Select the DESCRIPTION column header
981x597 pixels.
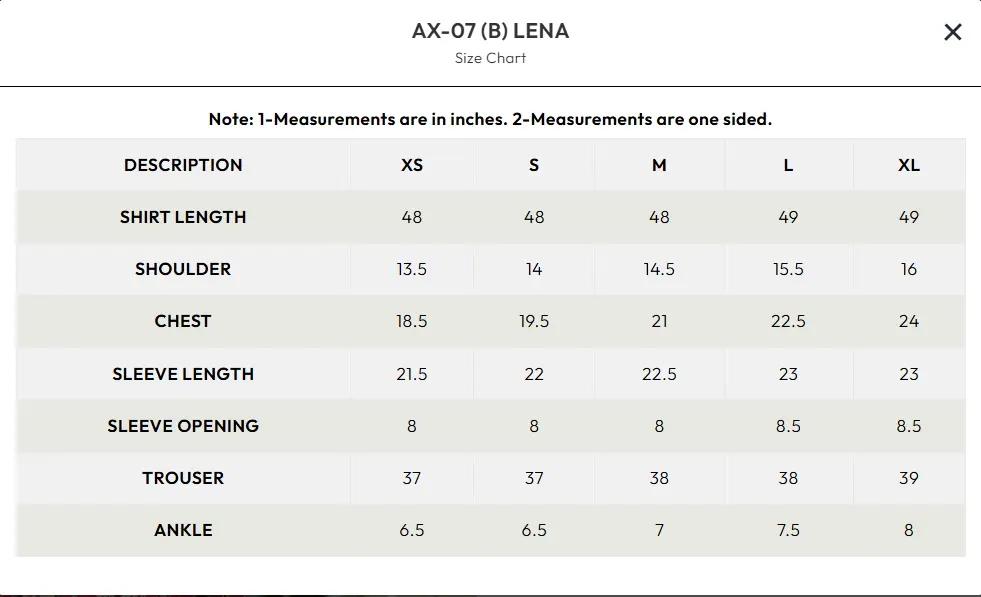[183, 165]
